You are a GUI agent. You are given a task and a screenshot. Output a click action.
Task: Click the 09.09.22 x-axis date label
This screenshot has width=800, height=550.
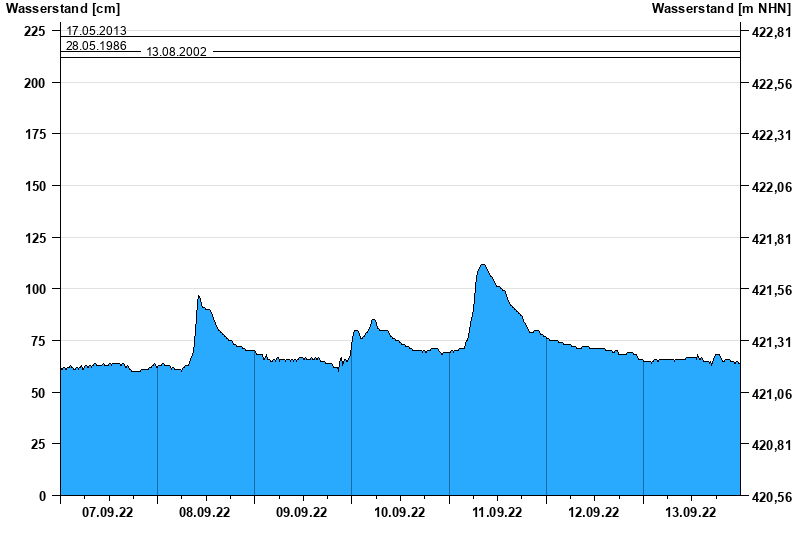pyautogui.click(x=302, y=513)
